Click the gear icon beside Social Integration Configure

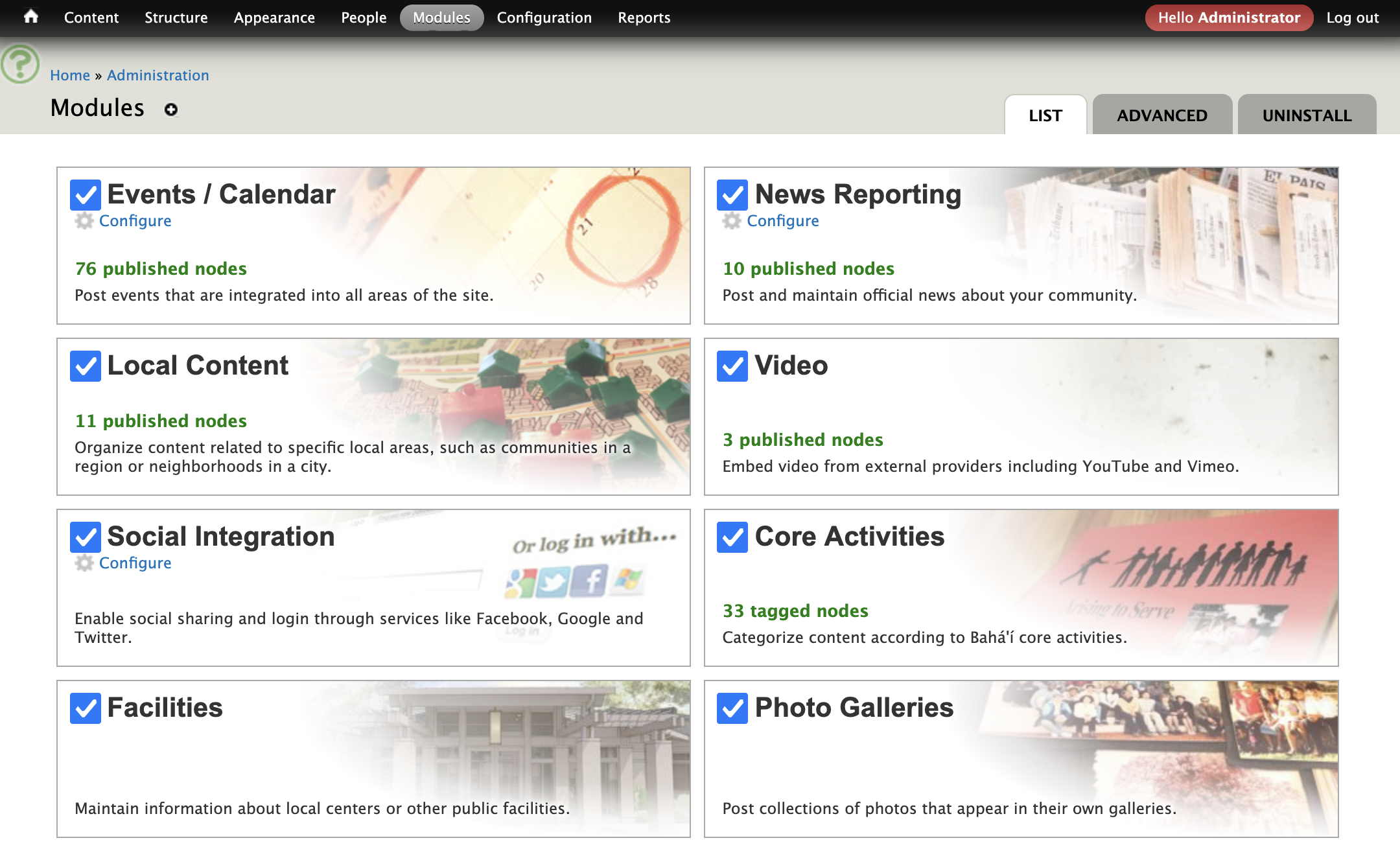(x=84, y=563)
